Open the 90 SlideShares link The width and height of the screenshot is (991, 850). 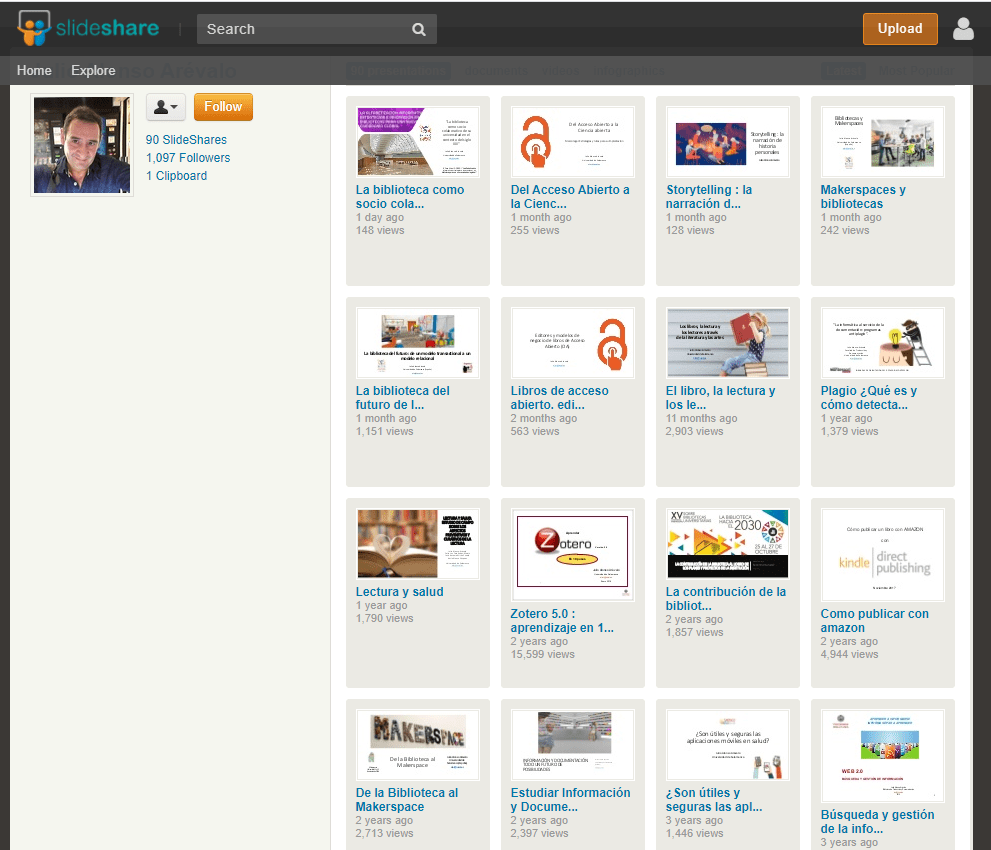(186, 140)
